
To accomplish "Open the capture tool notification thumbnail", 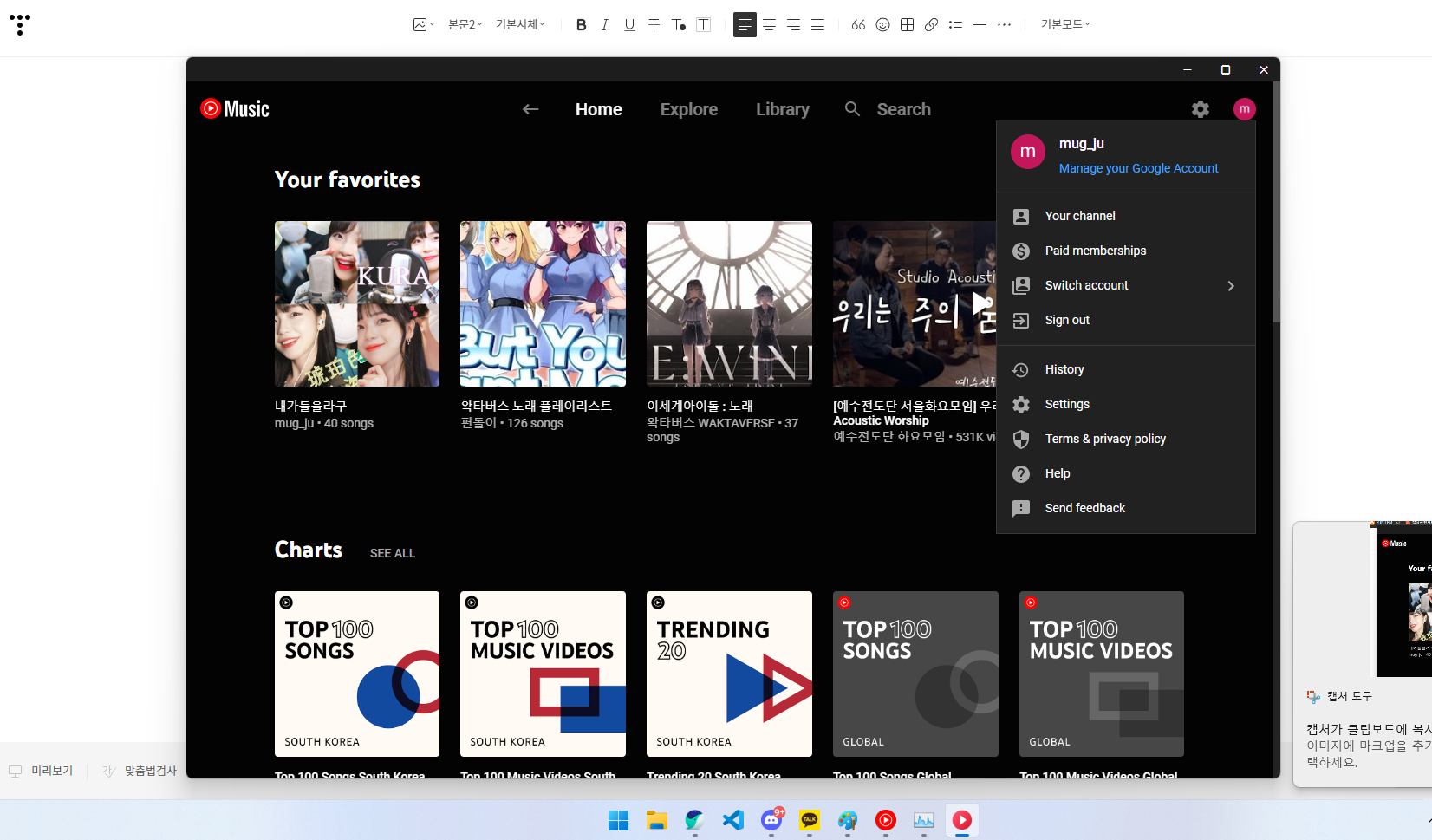I will (x=1401, y=600).
